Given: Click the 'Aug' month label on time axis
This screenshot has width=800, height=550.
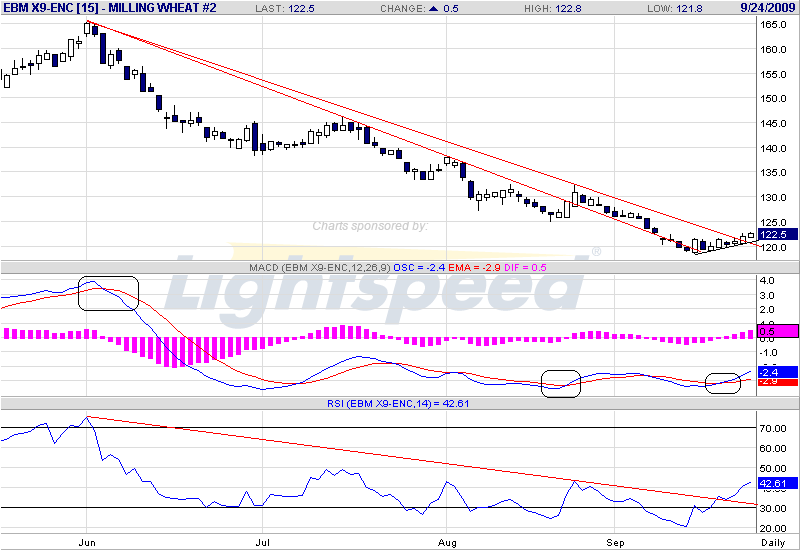Looking at the screenshot, I should 447,543.
